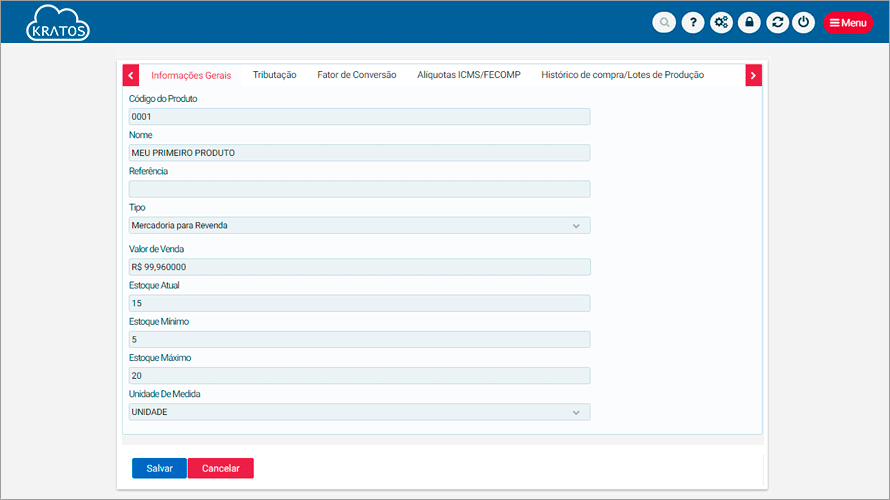This screenshot has height=500, width=890.
Task: Open the red Menu button
Action: pos(848,23)
